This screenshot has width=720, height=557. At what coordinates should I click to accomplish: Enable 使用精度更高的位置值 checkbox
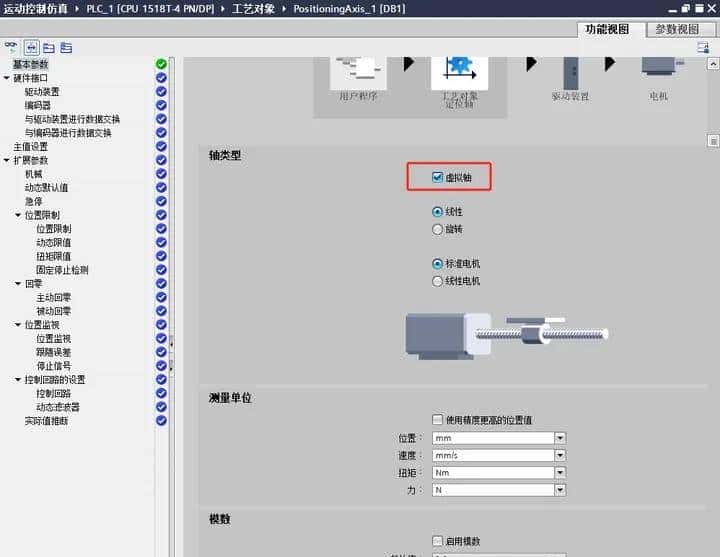(x=437, y=419)
